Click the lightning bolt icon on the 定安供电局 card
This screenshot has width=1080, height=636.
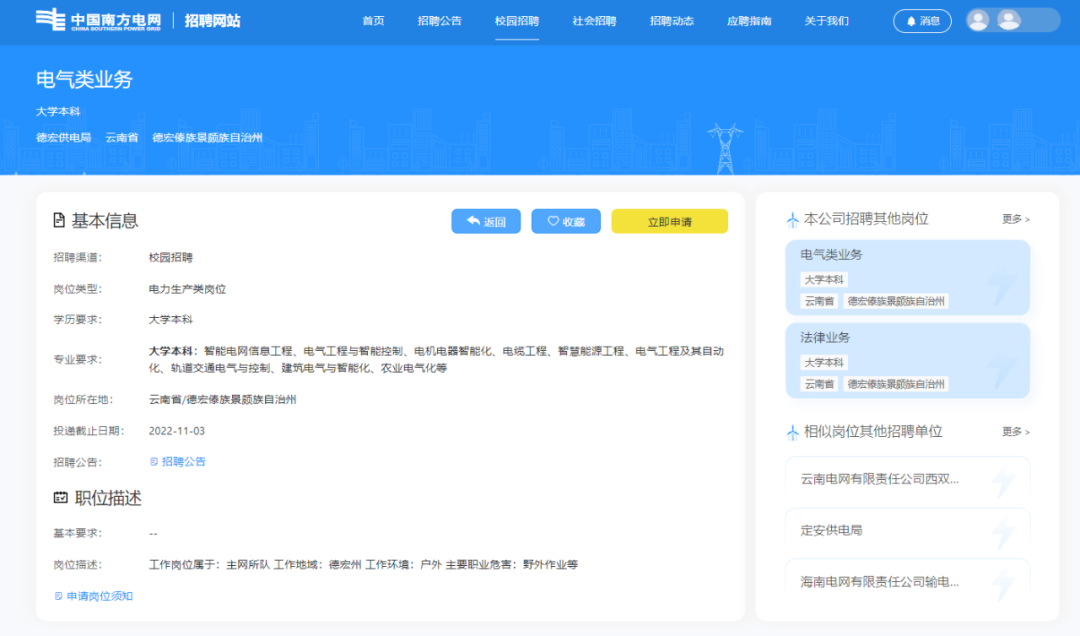click(1004, 531)
